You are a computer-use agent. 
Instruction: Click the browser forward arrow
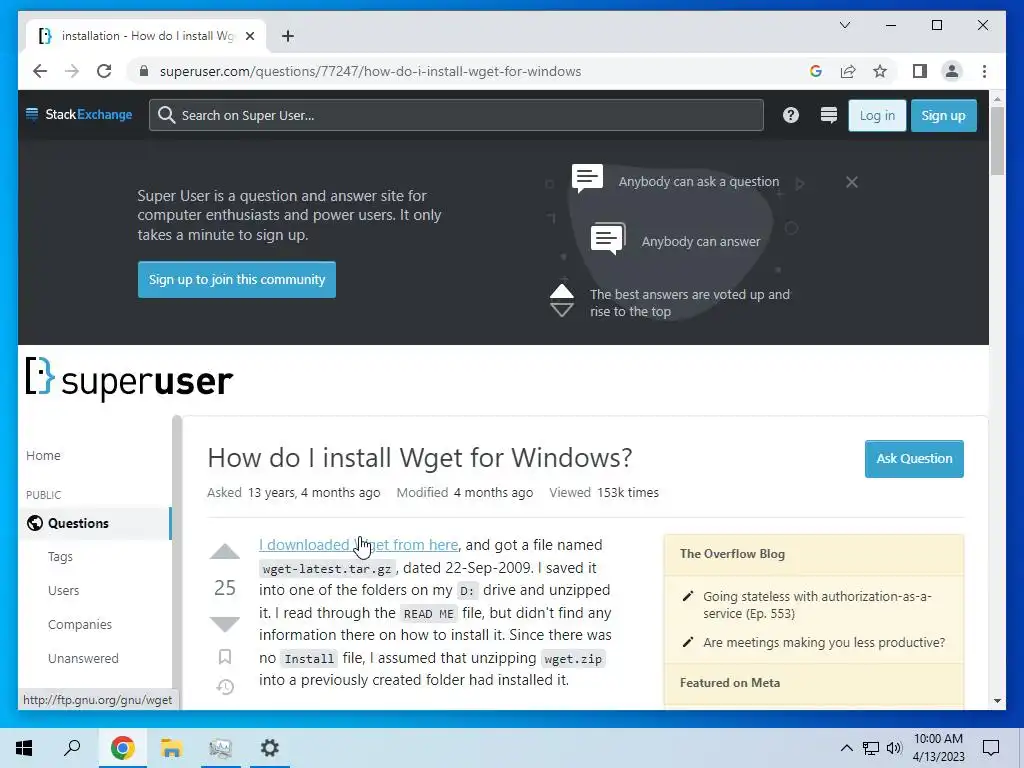click(x=72, y=71)
